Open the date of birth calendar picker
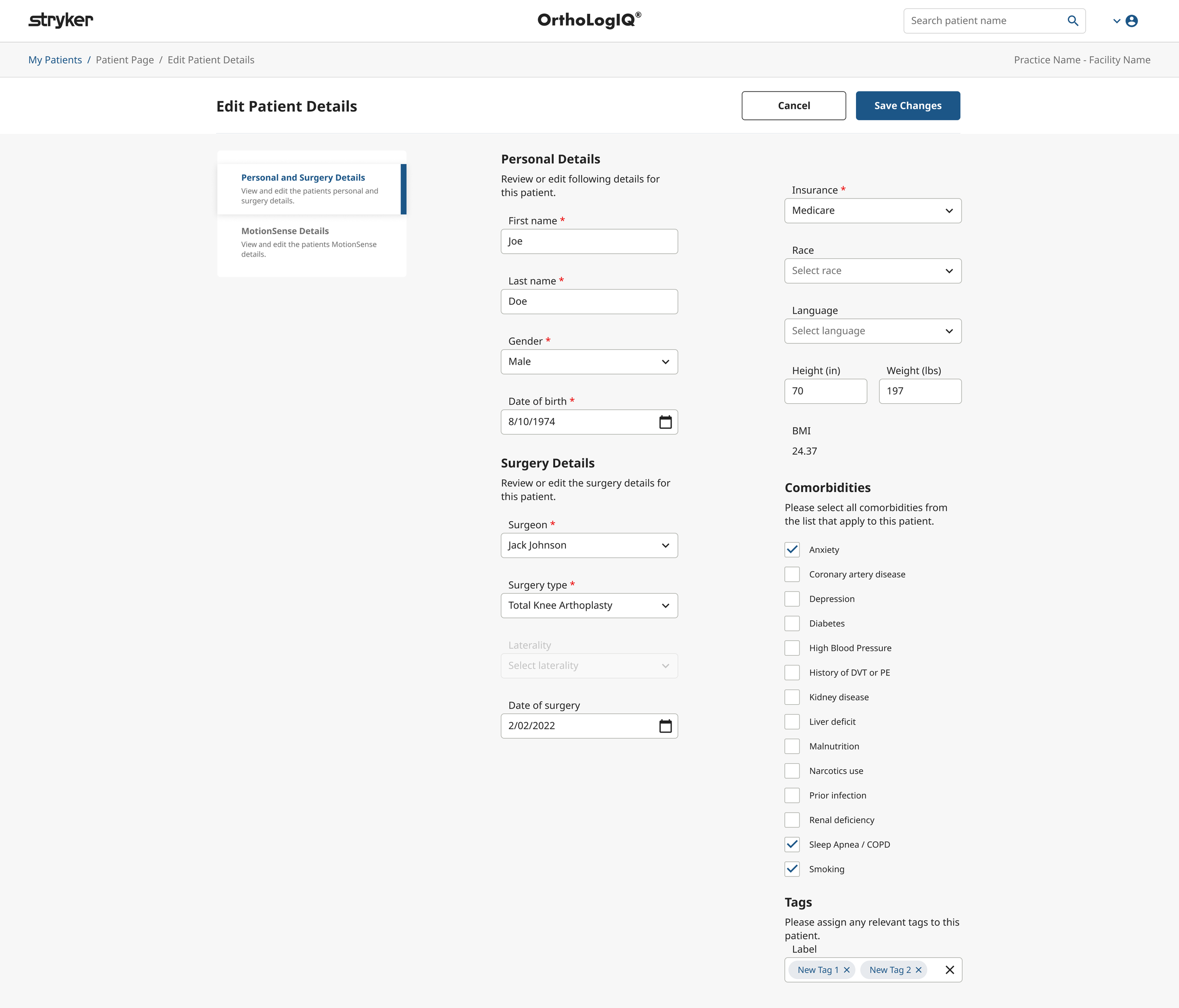The width and height of the screenshot is (1179, 1008). pos(664,422)
